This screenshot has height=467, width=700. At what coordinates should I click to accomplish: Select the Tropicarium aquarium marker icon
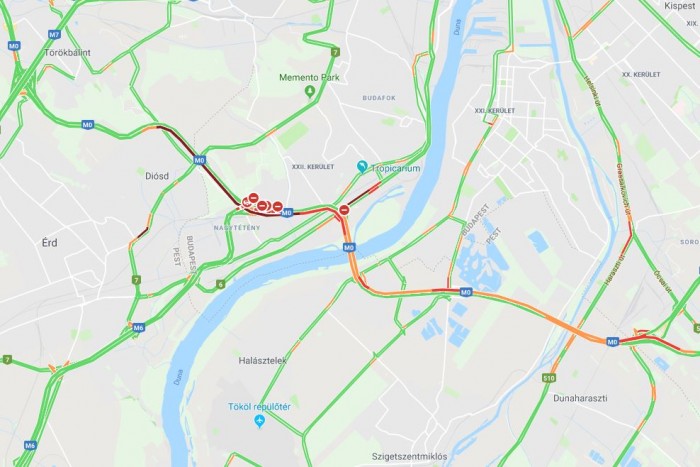[x=362, y=167]
